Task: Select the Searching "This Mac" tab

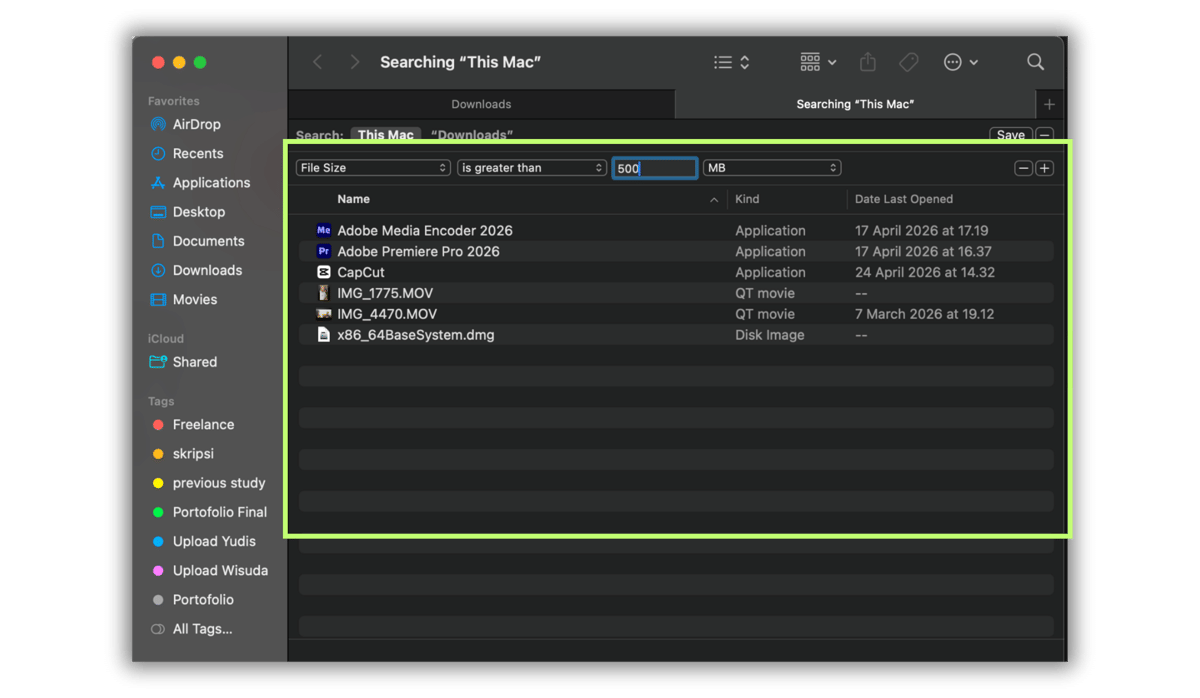Action: tap(855, 103)
